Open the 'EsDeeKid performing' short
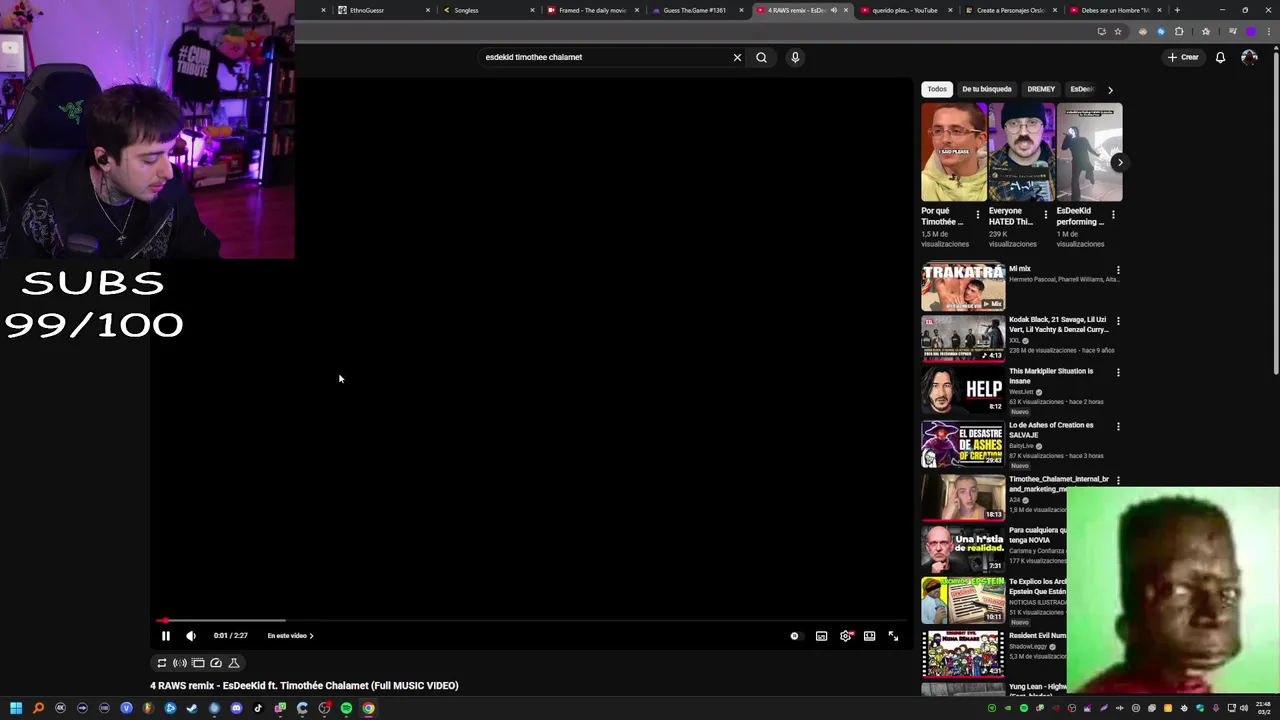Viewport: 1280px width, 720px height. tap(1090, 152)
